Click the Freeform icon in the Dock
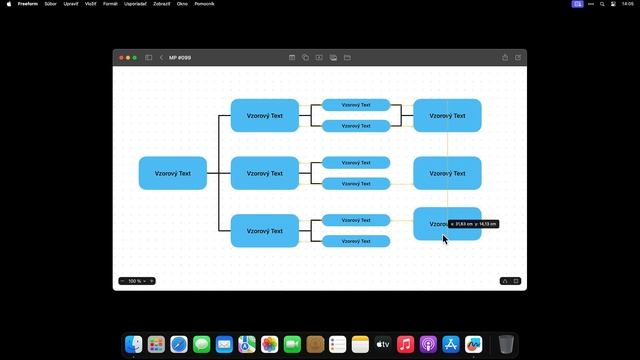The image size is (640, 360). 473,344
